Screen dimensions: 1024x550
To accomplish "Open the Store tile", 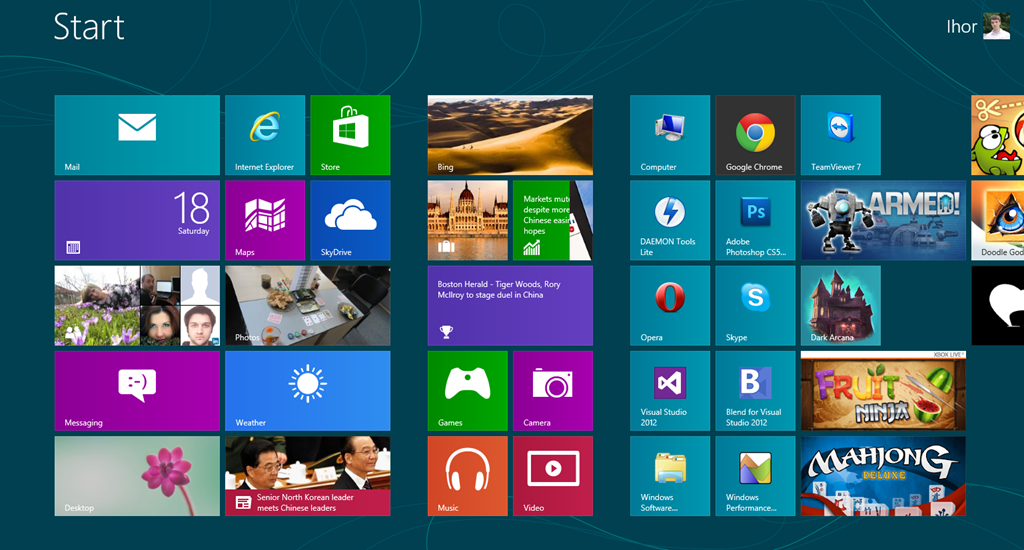I will [x=351, y=135].
